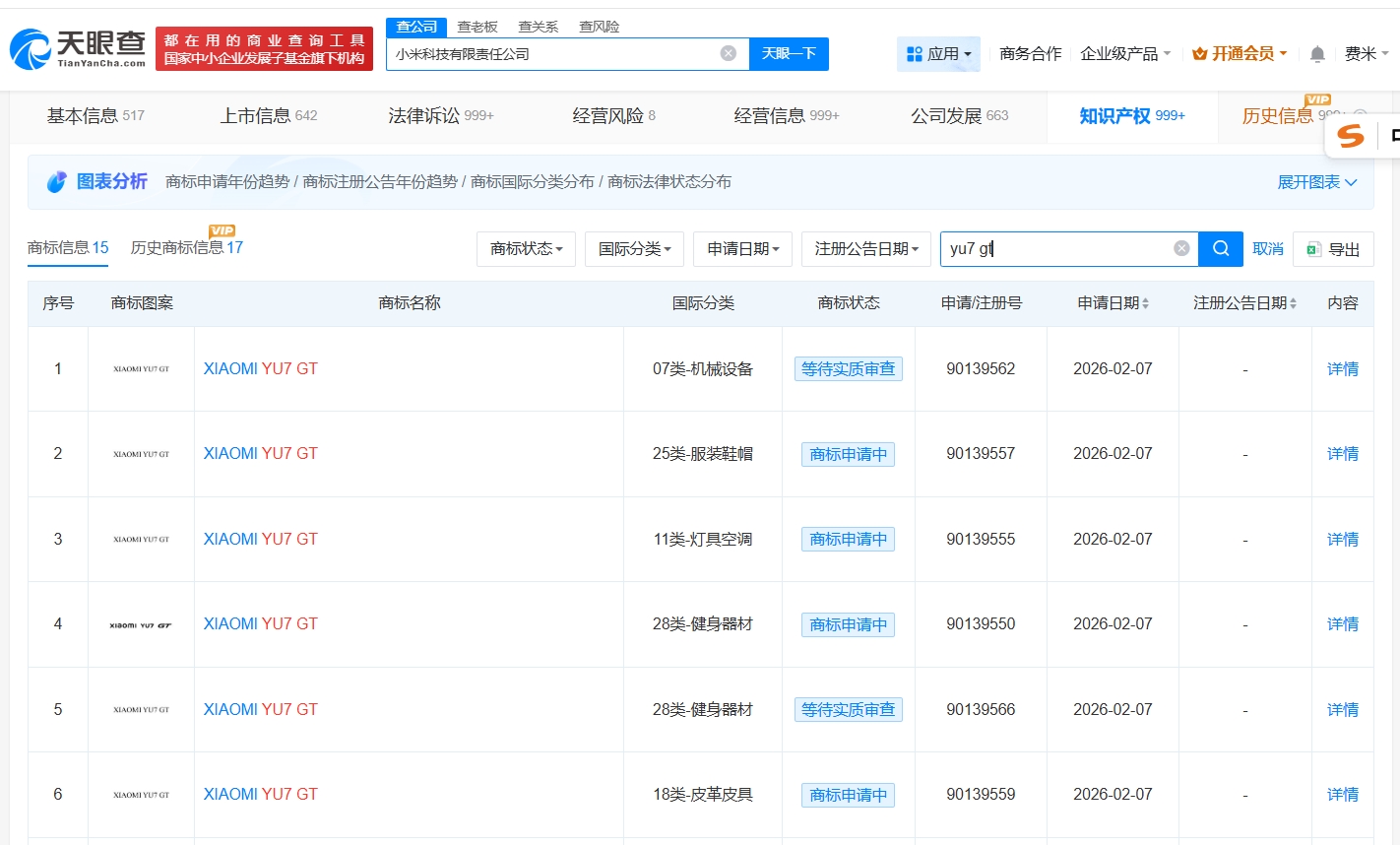Screen dimensions: 1400x845
Task: Click the red promotional banner beside logo
Action: pyautogui.click(x=264, y=49)
